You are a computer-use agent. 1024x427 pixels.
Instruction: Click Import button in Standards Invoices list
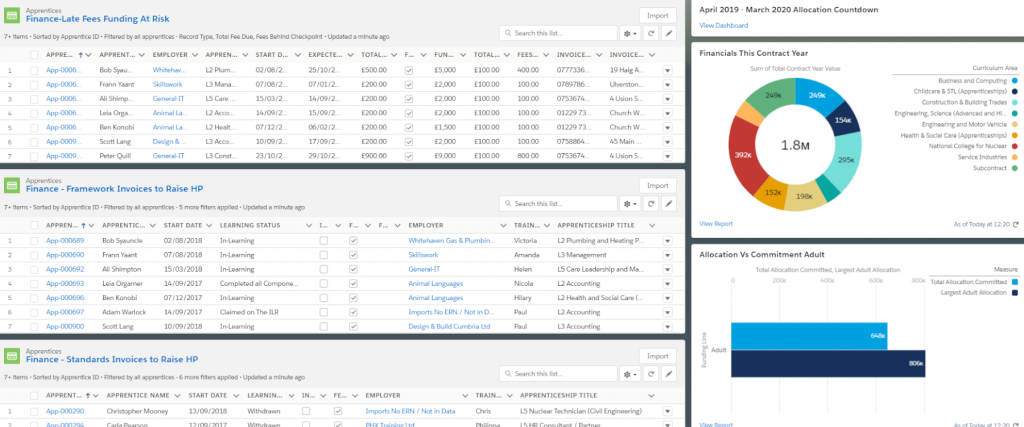point(658,356)
